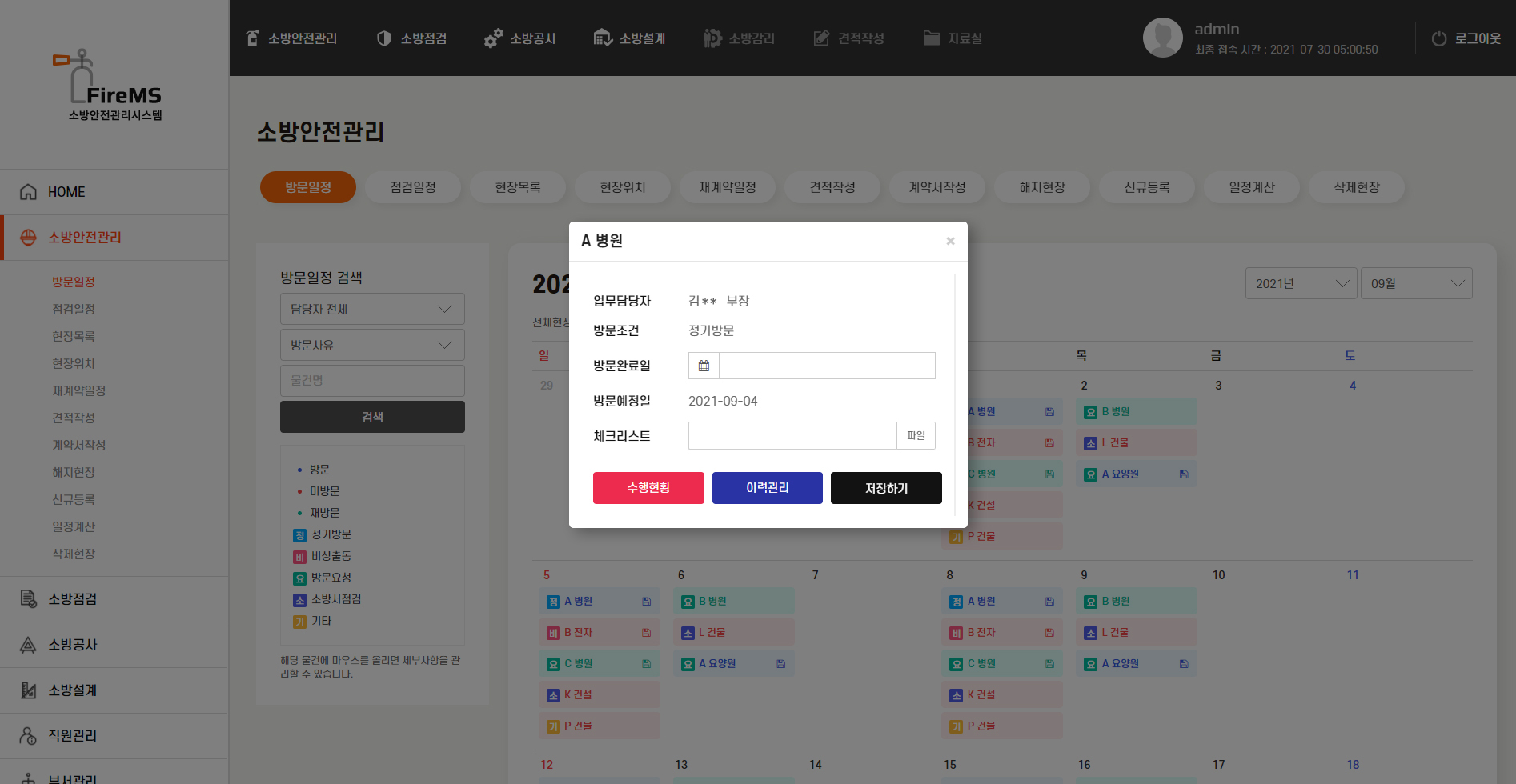Click the calendar icon beside 방문완료일
Viewport: 1516px width, 784px height.
pyautogui.click(x=704, y=366)
